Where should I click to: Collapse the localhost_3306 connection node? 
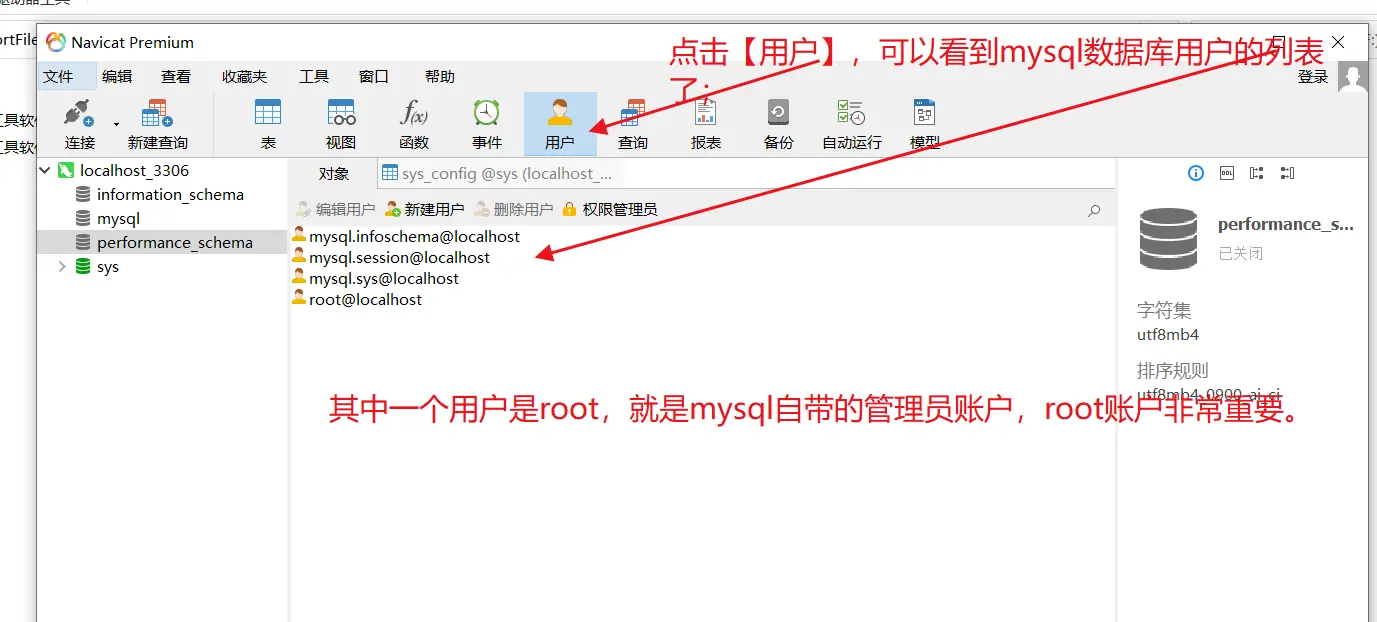[44, 170]
